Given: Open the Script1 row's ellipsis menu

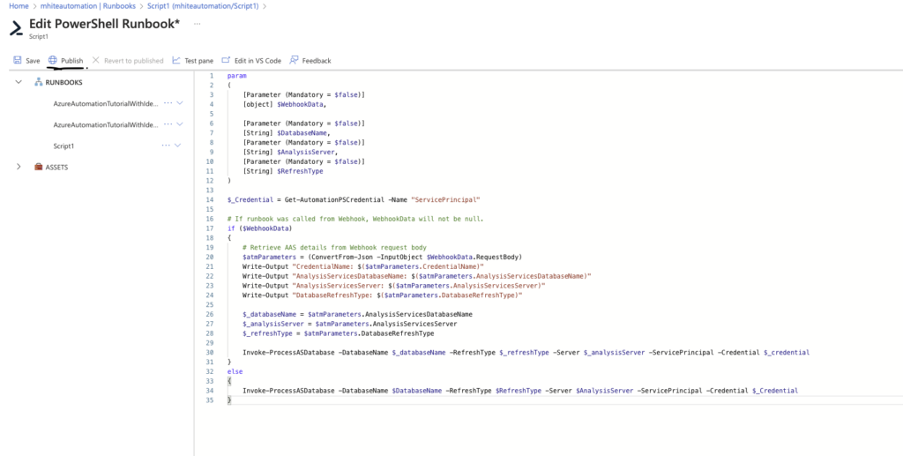Looking at the screenshot, I should pyautogui.click(x=166, y=146).
